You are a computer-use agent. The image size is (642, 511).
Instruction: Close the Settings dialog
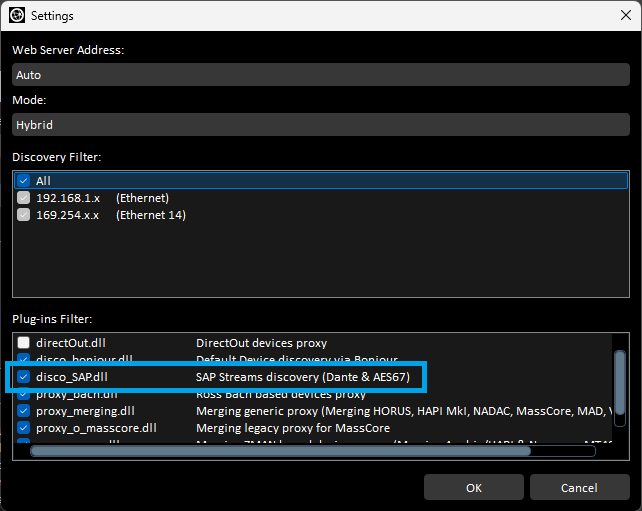point(626,15)
